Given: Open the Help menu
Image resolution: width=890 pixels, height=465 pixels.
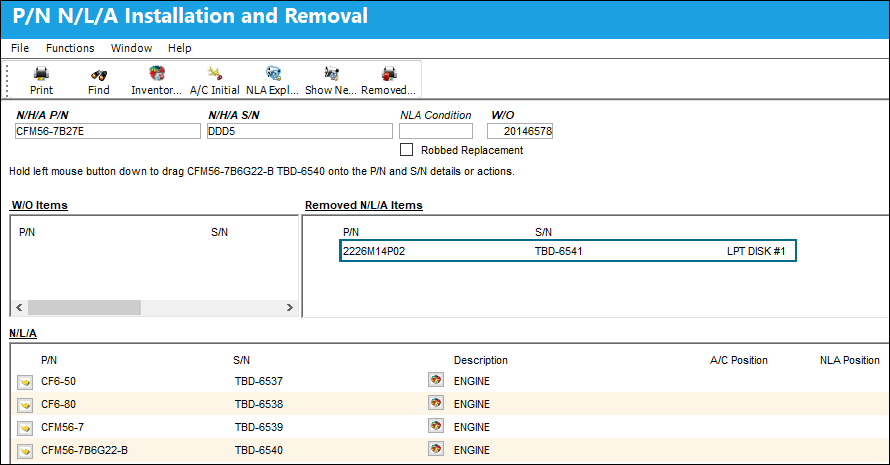Looking at the screenshot, I should tap(179, 48).
